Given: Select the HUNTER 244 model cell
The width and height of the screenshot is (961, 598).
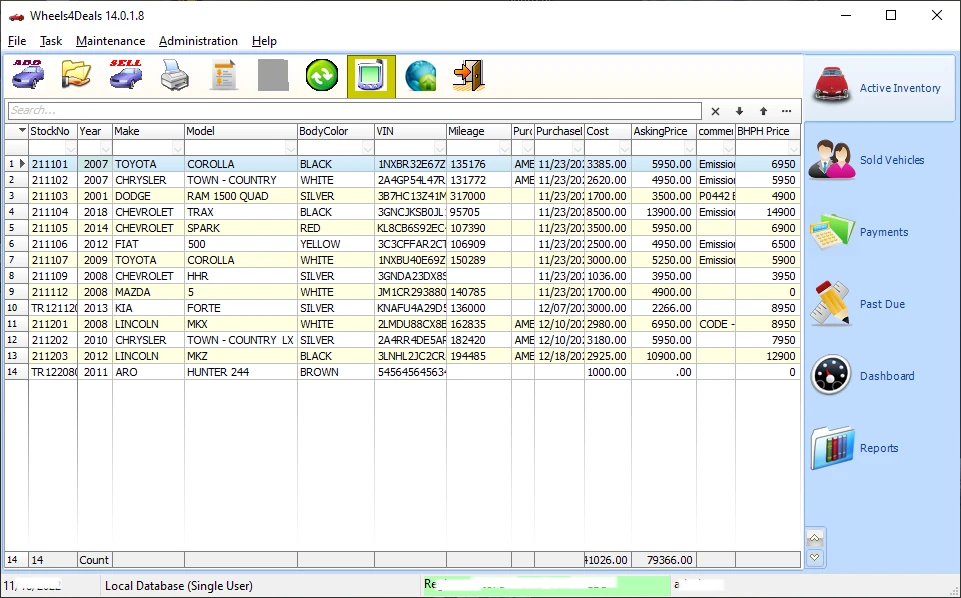Looking at the screenshot, I should click(x=241, y=372).
